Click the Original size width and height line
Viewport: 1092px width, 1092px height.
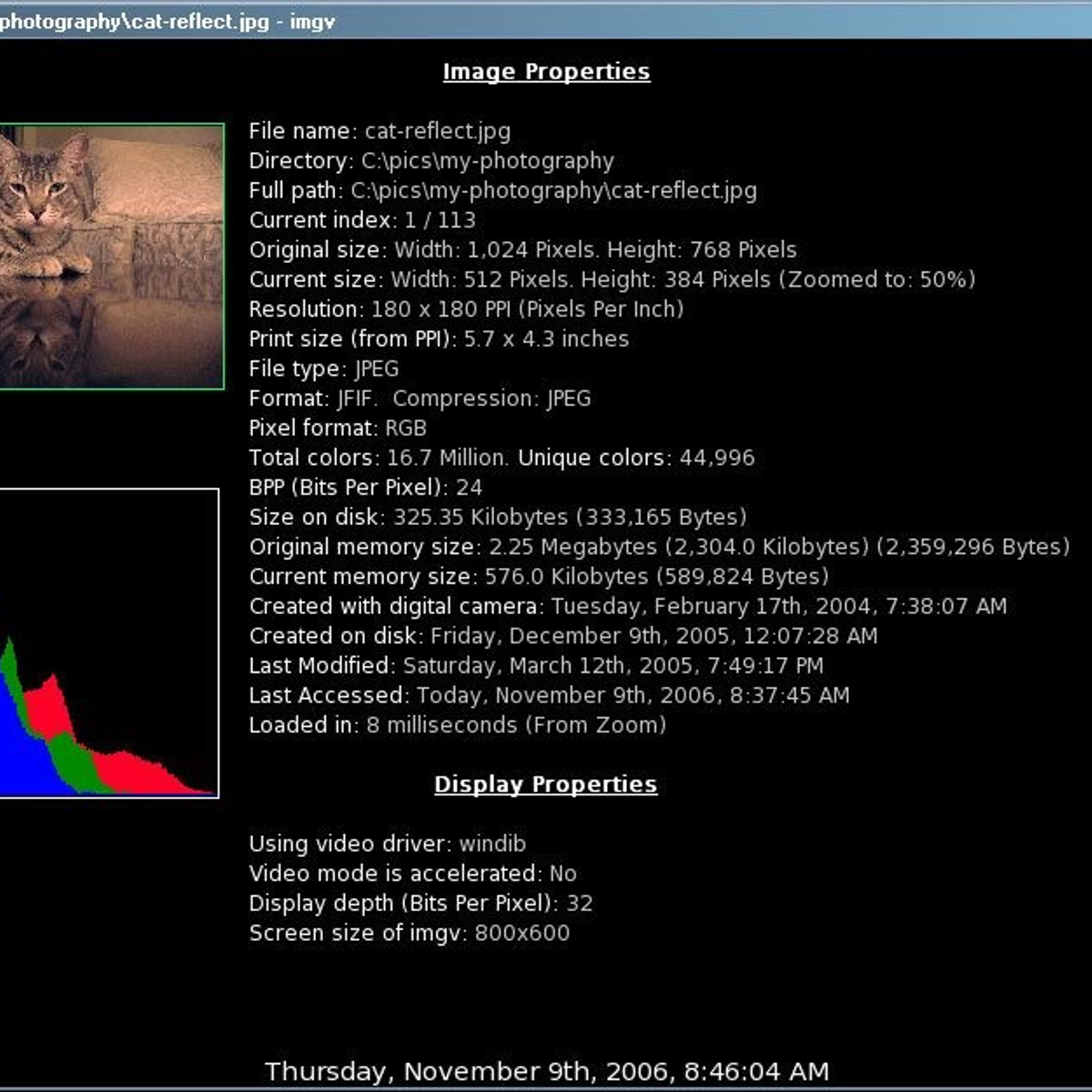point(522,250)
